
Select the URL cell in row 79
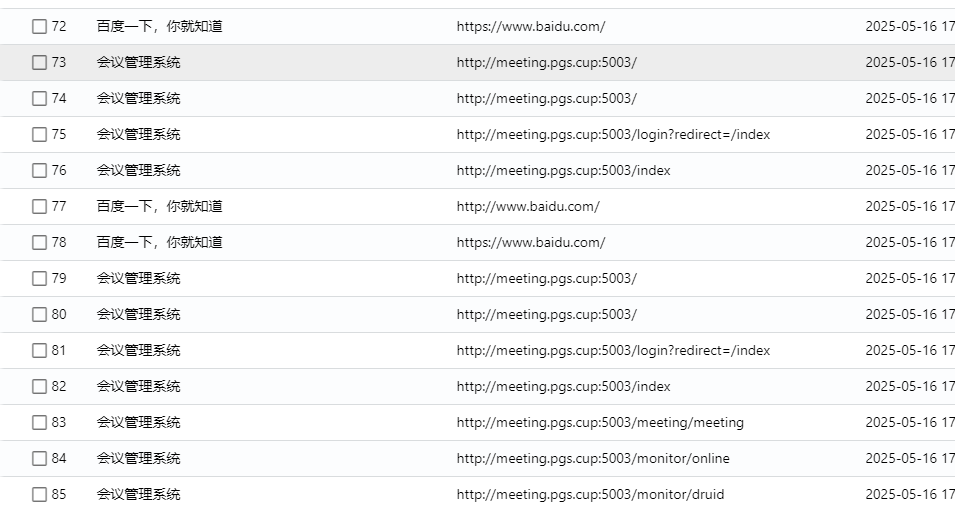coord(547,278)
